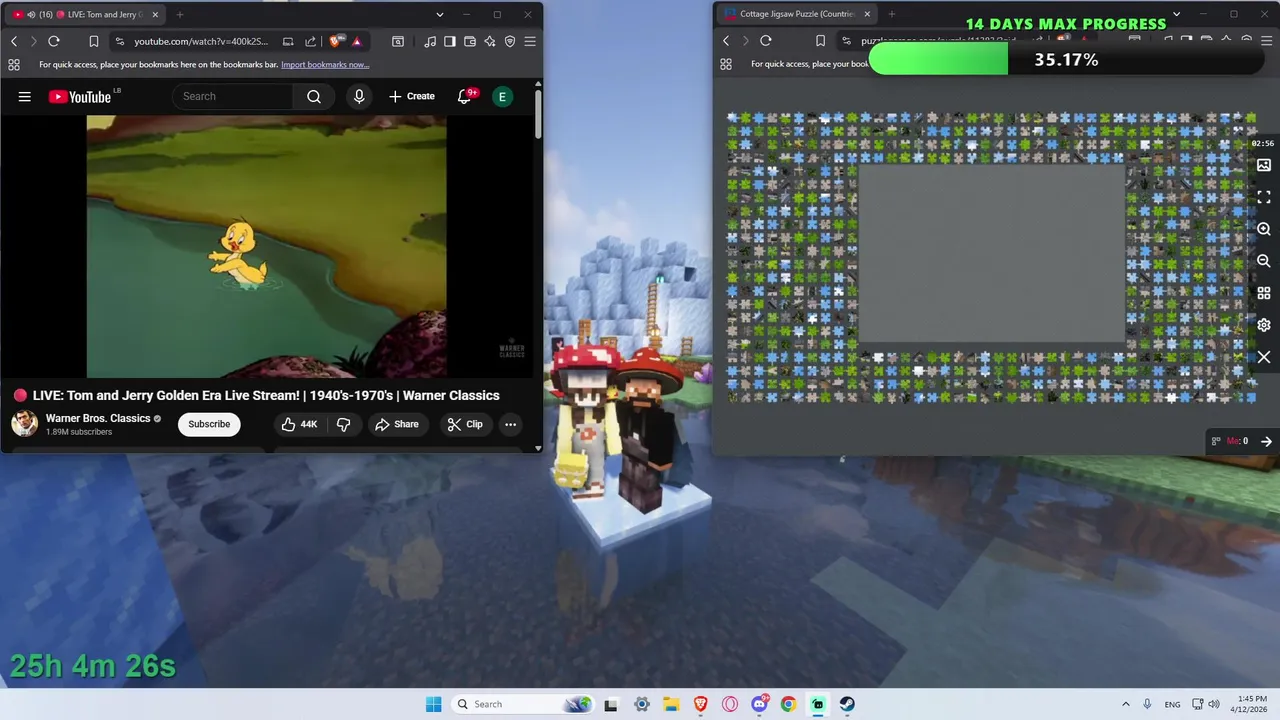Click the arrow next to Me: 0

pyautogui.click(x=1266, y=441)
